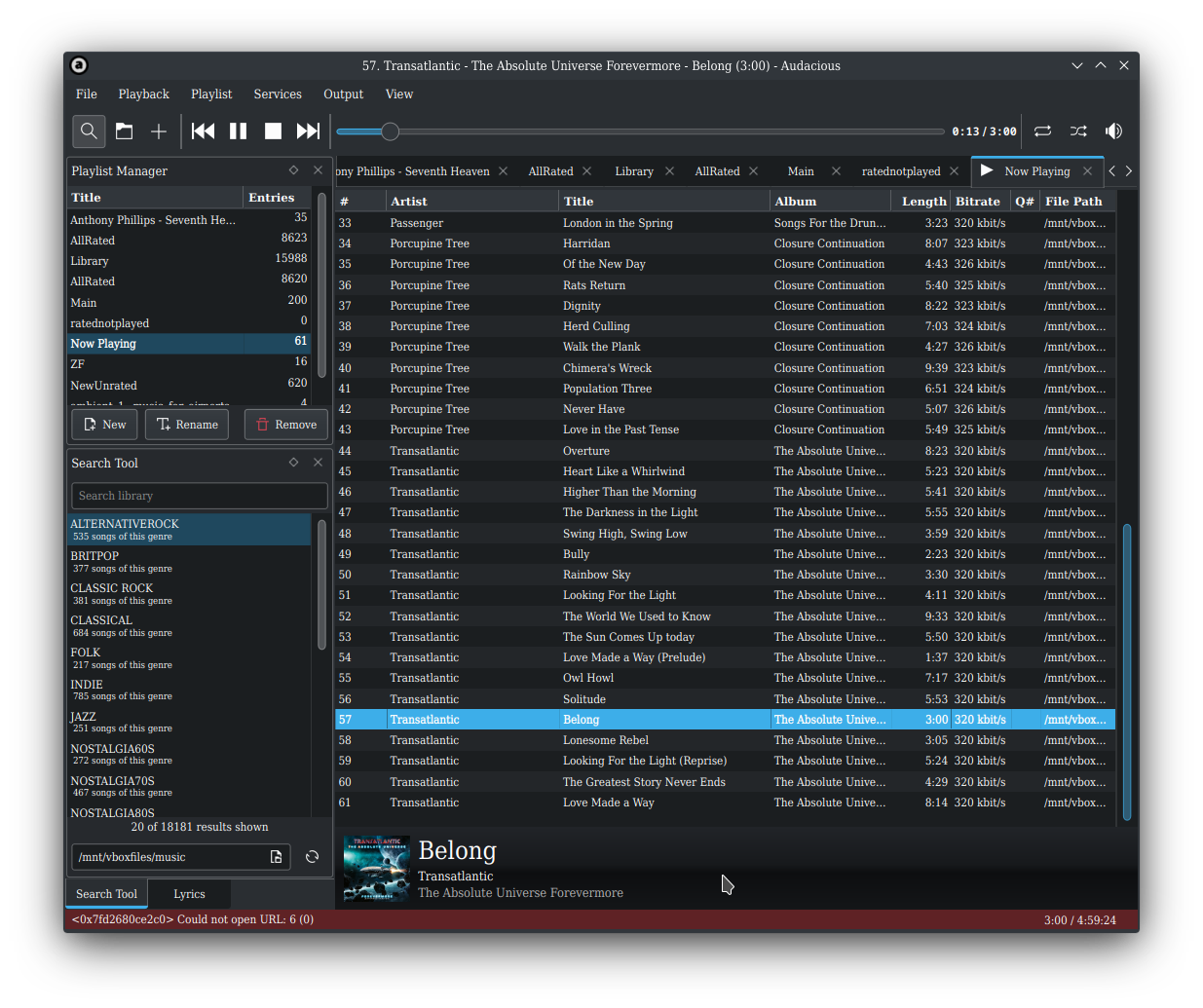Viewport: 1203px width, 1008px height.
Task: Browse for music folder icon button
Action: [x=277, y=857]
